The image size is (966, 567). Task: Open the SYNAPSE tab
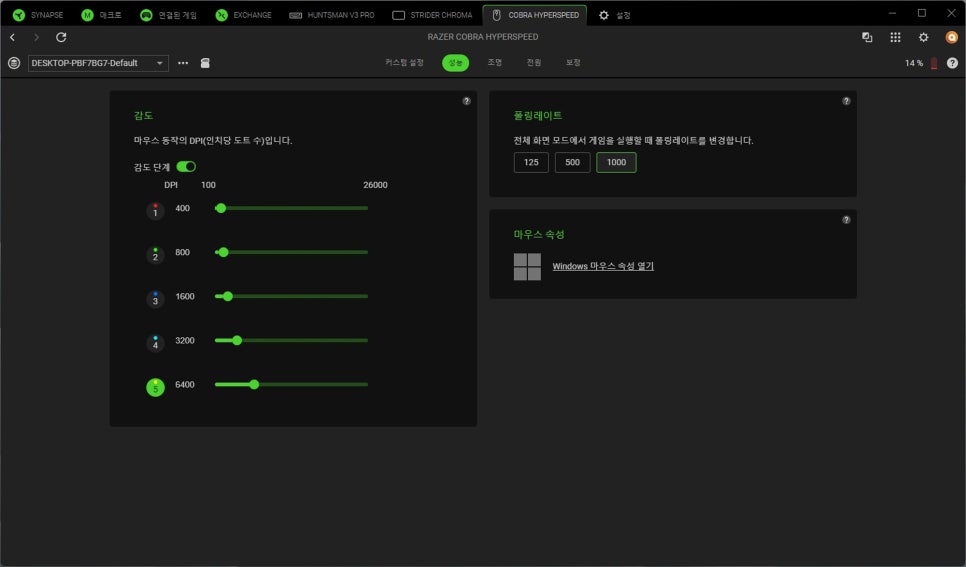(x=38, y=15)
